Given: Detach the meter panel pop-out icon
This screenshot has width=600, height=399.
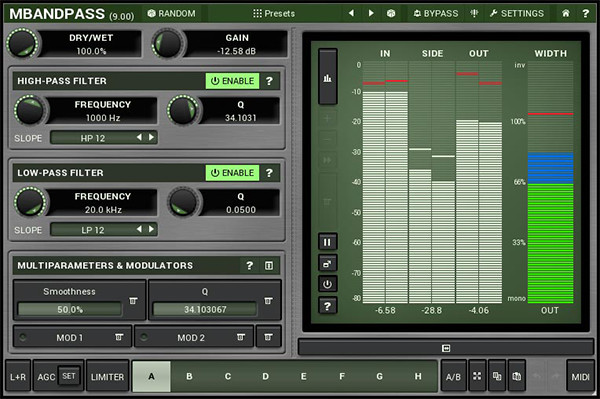Looking at the screenshot, I should coord(327,263).
